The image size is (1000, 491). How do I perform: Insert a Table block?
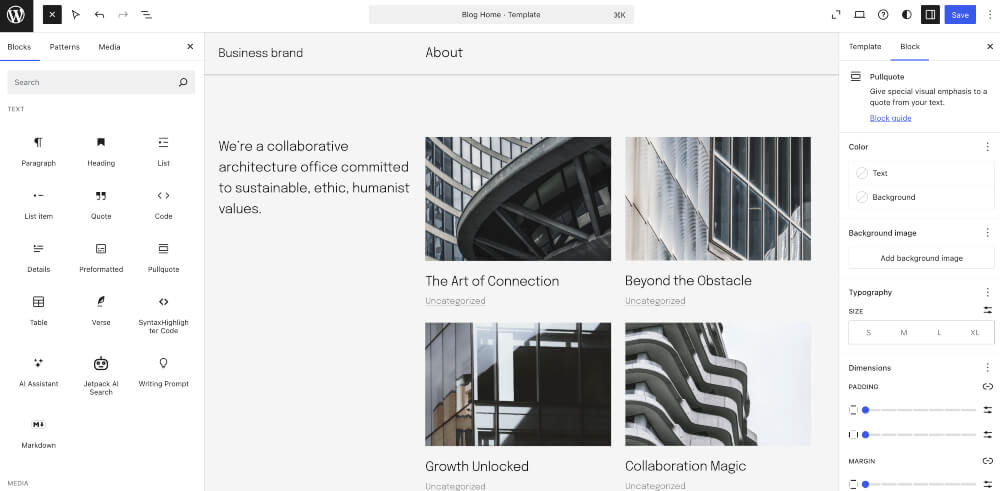click(x=38, y=310)
